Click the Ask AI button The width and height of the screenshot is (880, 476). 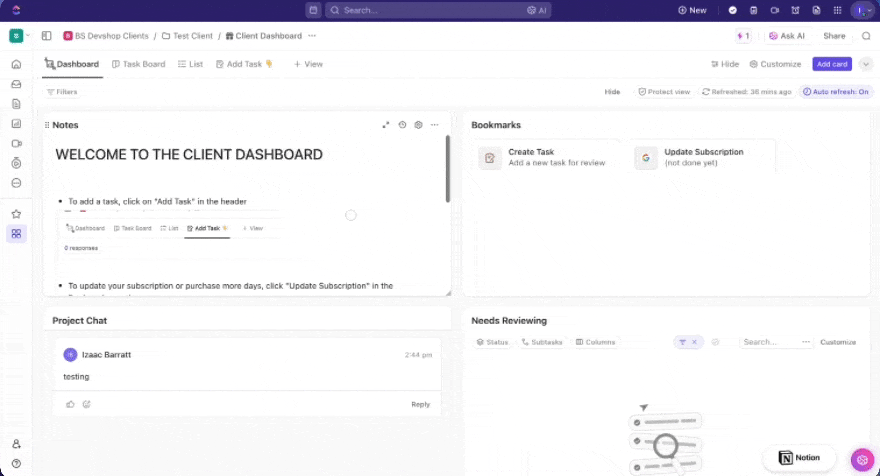pos(787,36)
